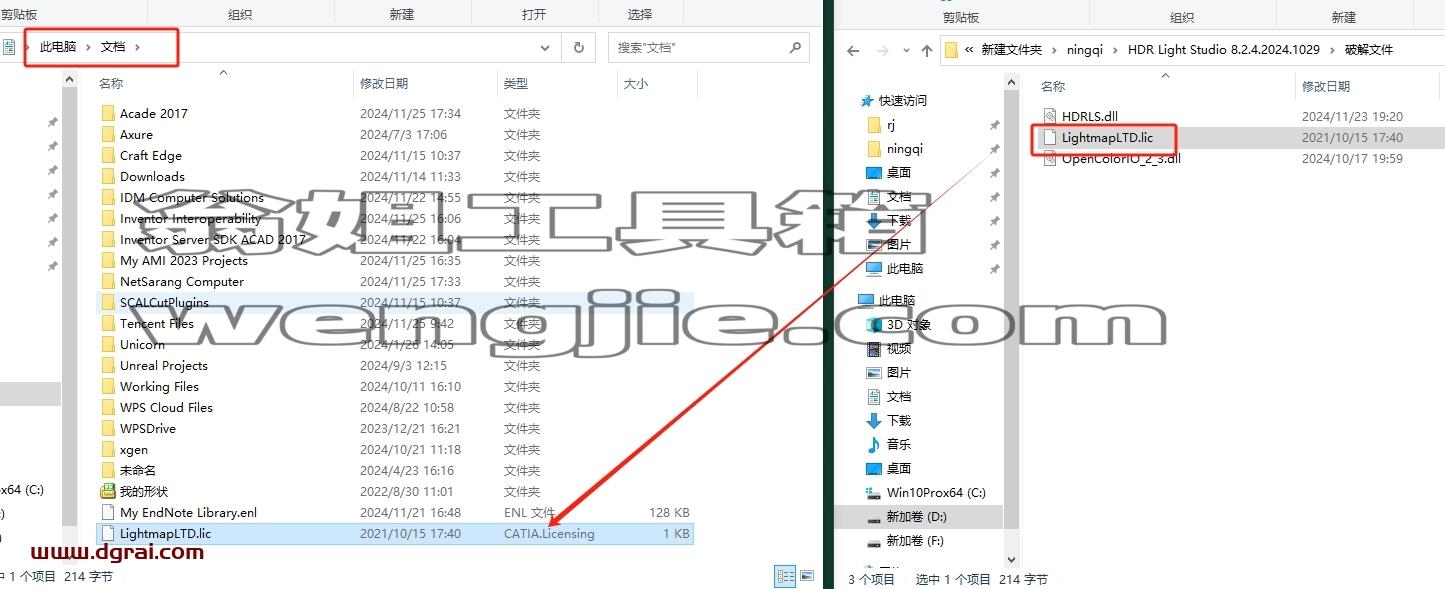Switch left window to details view

[x=785, y=577]
